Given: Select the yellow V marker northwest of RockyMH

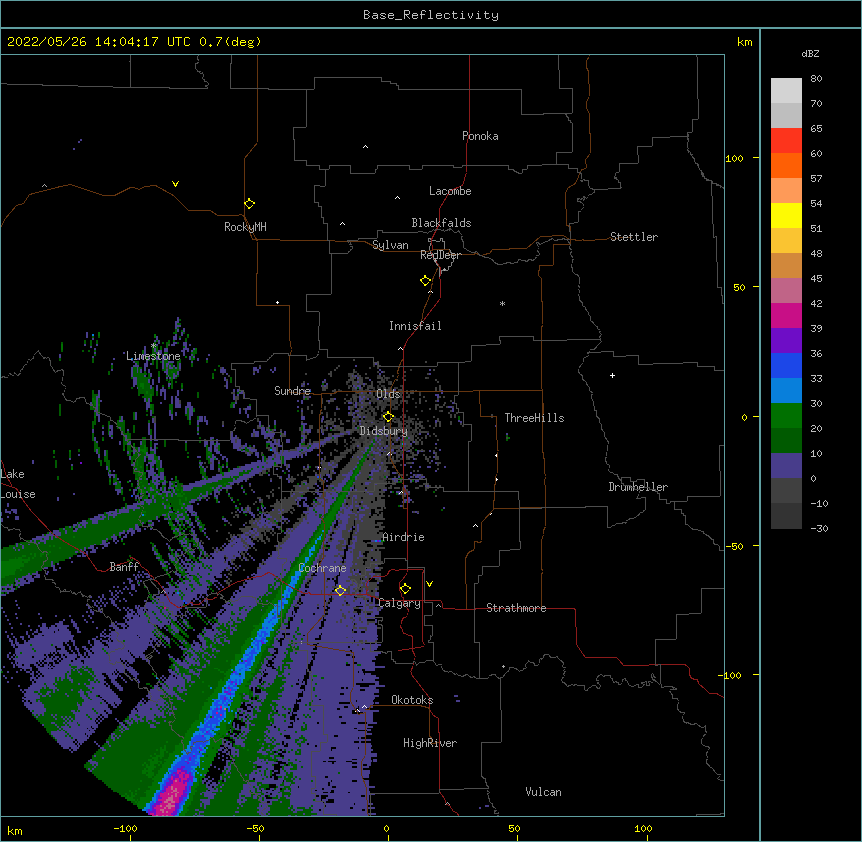Looking at the screenshot, I should pos(175,184).
